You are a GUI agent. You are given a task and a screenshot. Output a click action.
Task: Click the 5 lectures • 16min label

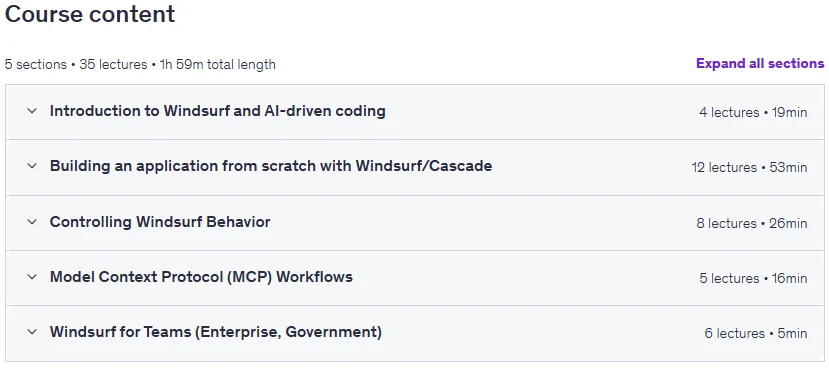pos(753,278)
